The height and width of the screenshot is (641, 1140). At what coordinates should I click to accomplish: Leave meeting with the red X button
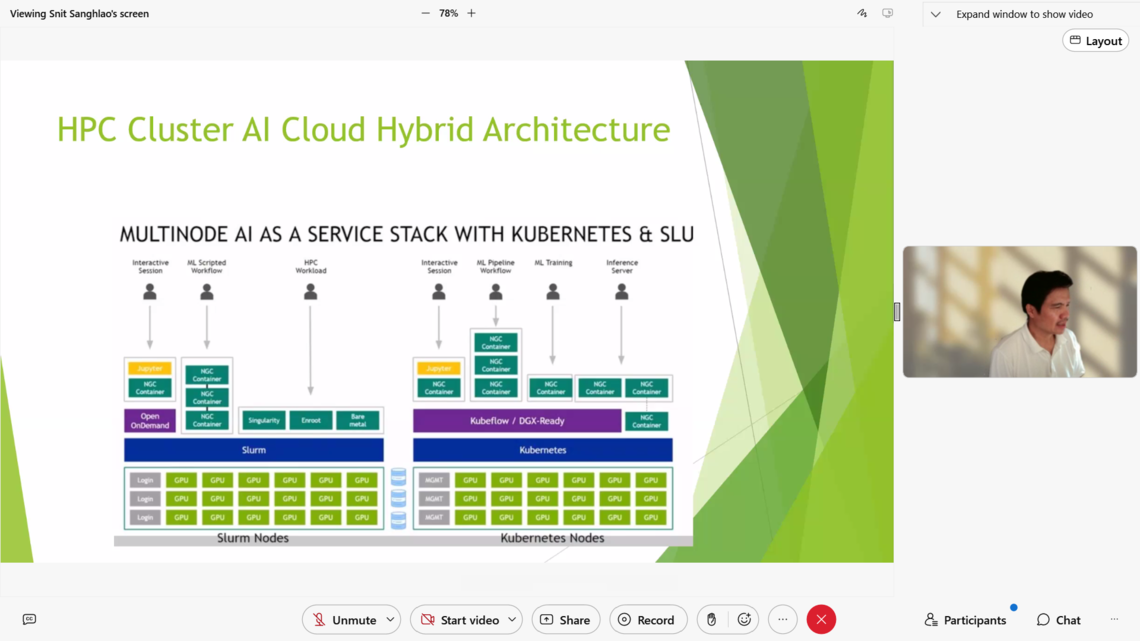click(821, 620)
